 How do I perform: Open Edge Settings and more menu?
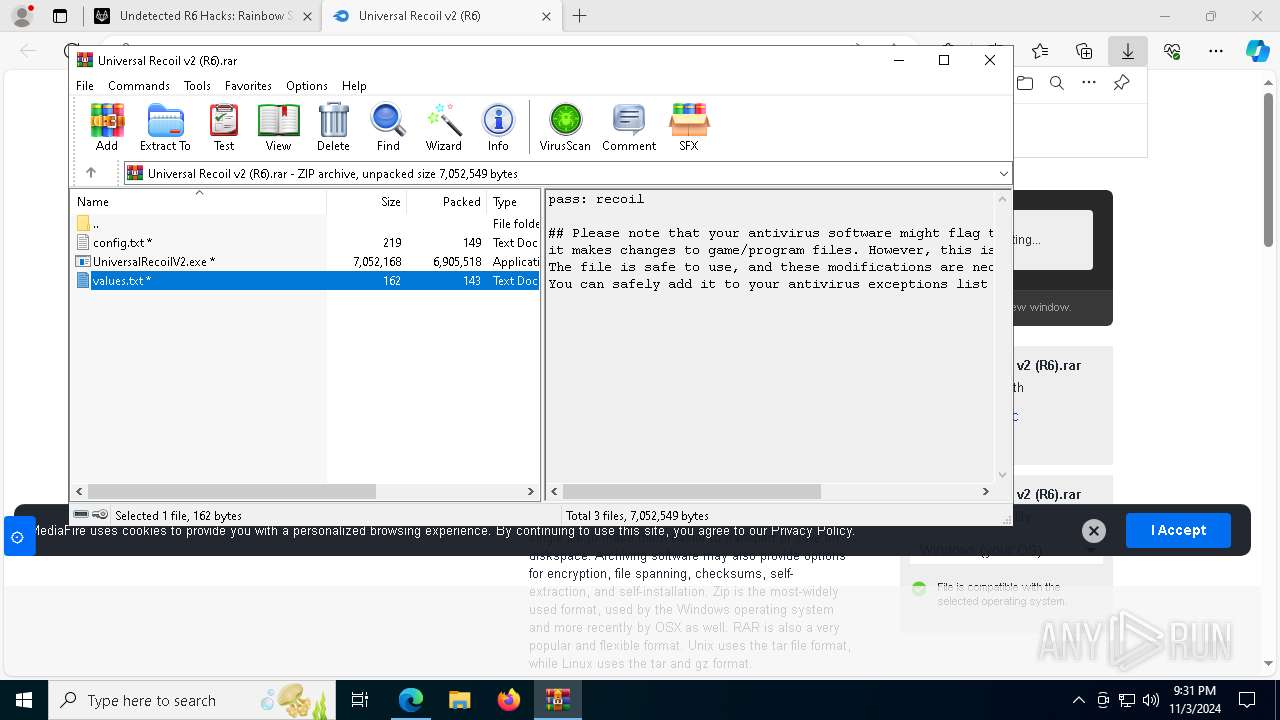tap(1216, 51)
